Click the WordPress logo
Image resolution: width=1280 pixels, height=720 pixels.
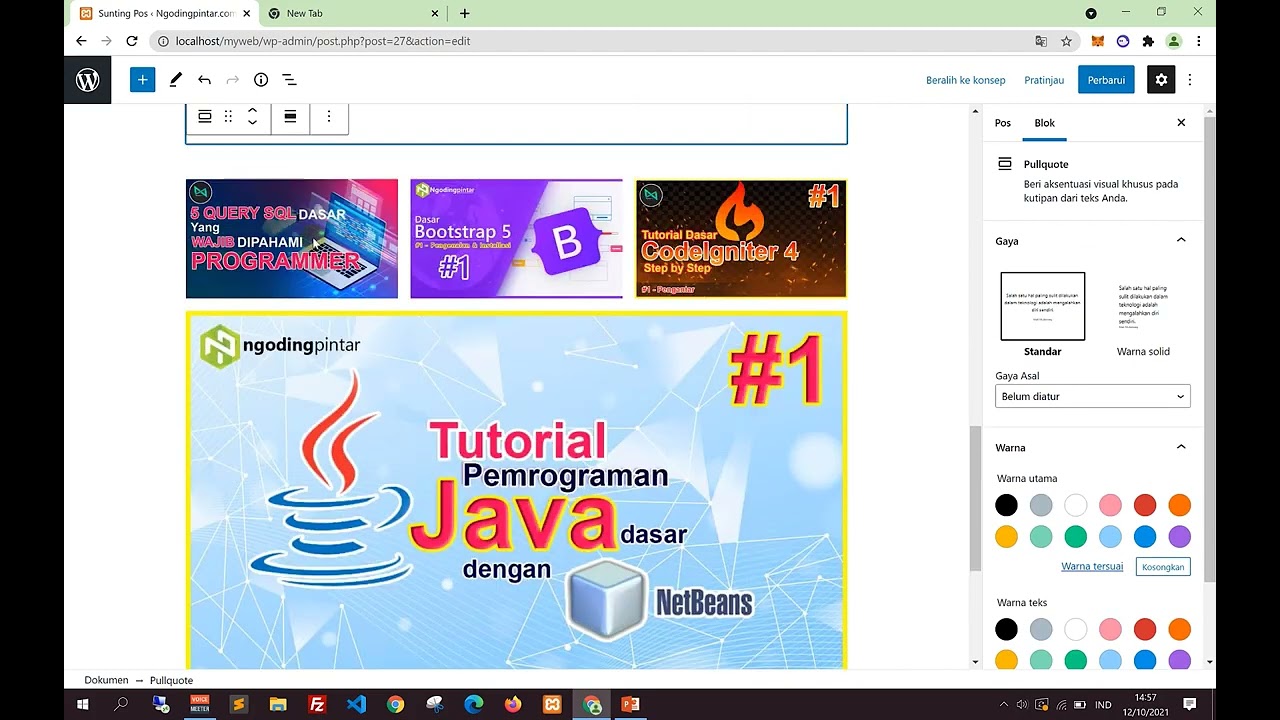88,80
